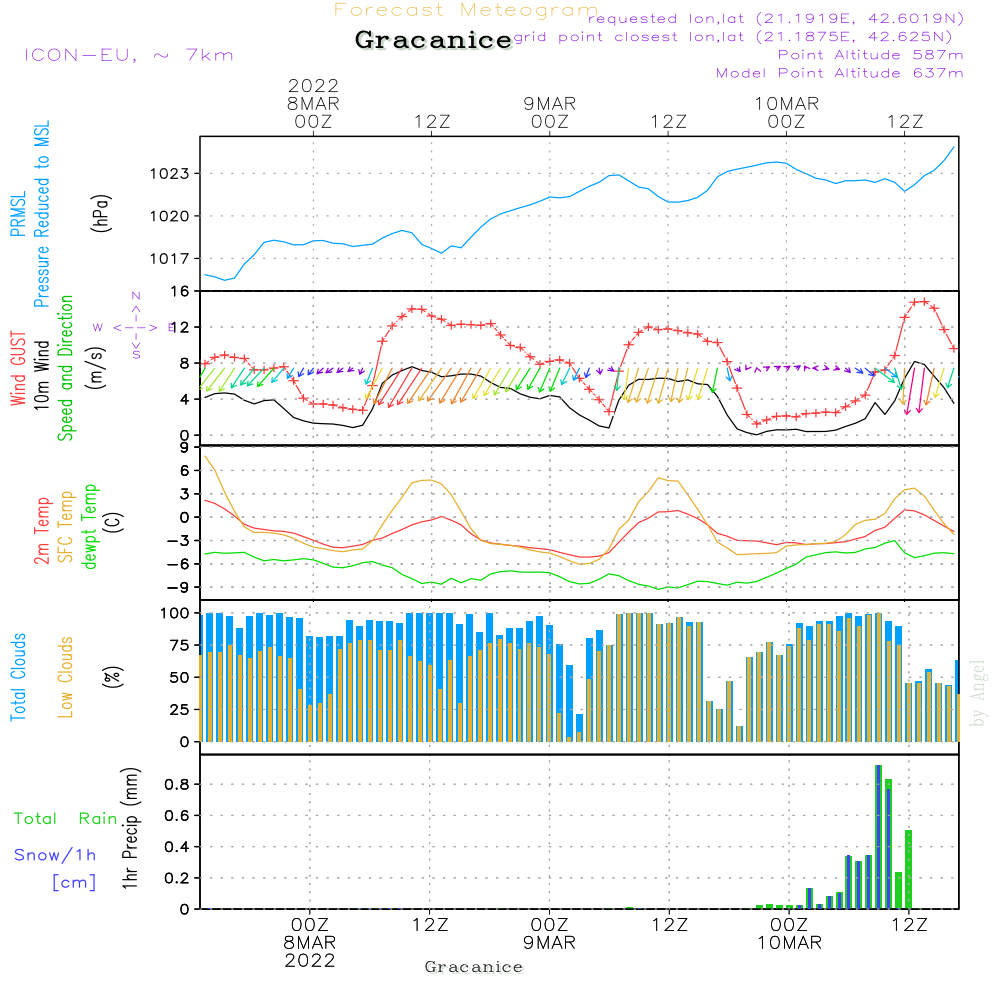
Task: Click the blue Snow/1h legend label
Action: pos(55,855)
